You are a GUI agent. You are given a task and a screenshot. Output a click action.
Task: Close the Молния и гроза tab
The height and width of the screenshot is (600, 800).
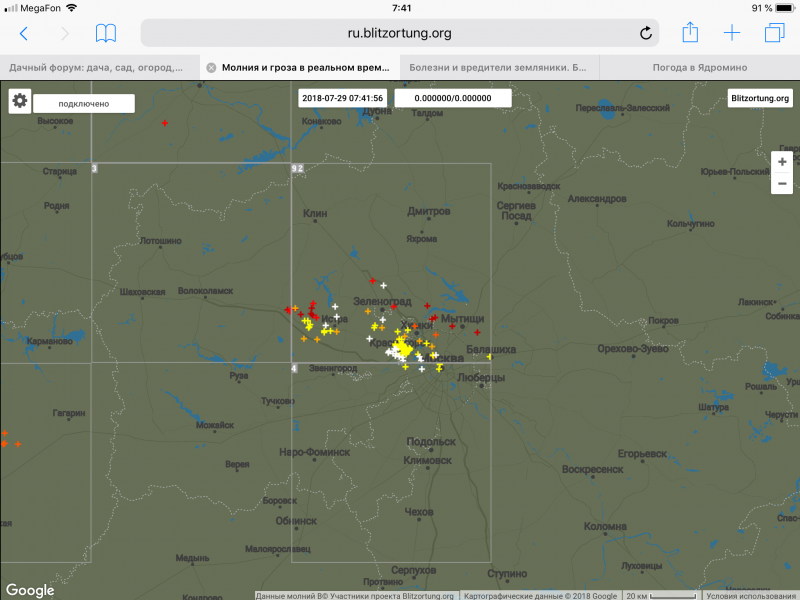pos(211,68)
